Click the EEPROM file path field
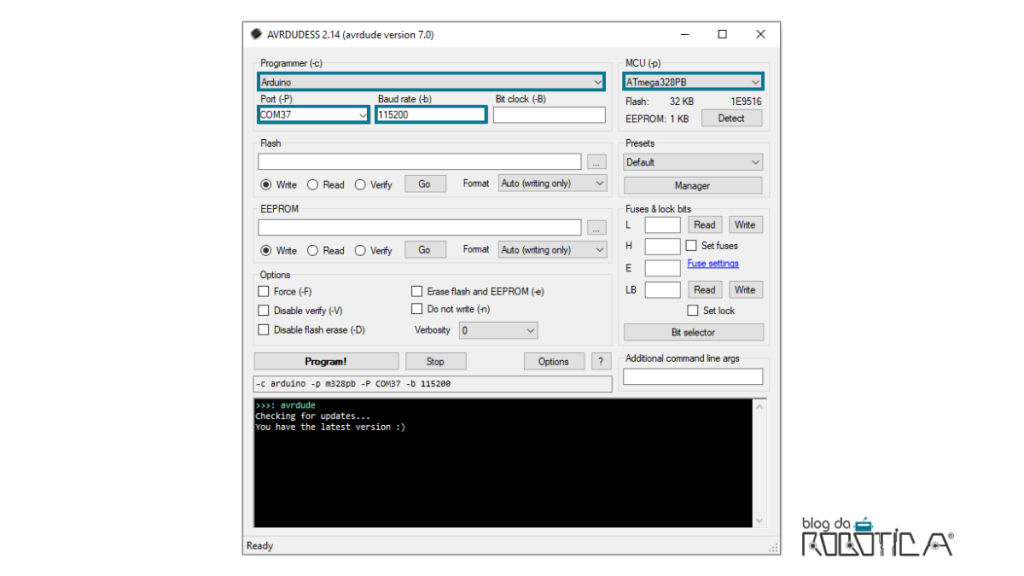This screenshot has height=576, width=1024. pos(419,227)
